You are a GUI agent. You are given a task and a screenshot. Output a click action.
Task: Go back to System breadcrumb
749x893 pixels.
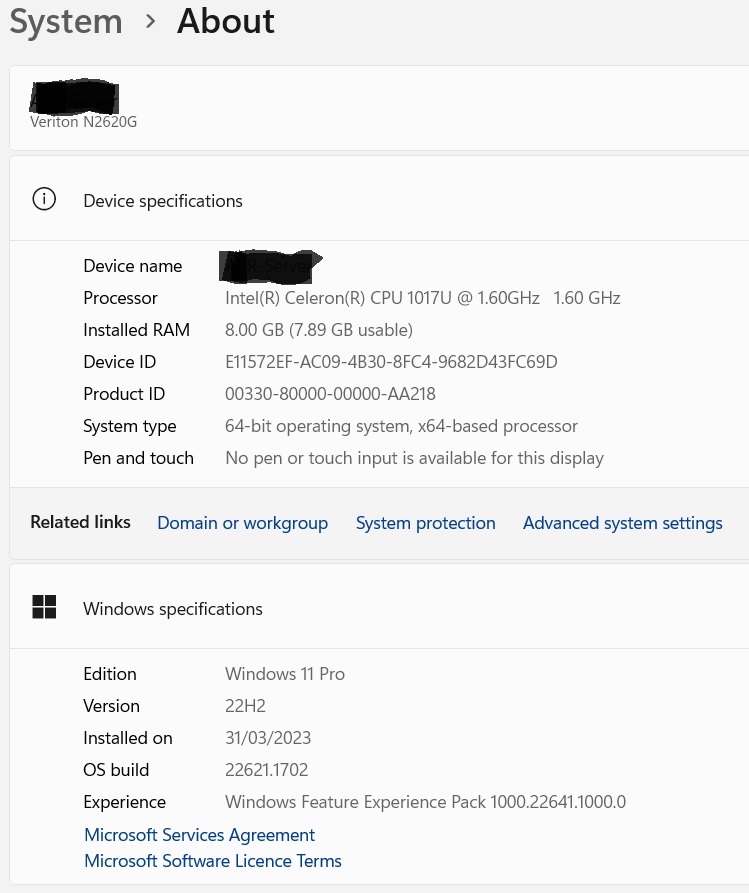pyautogui.click(x=66, y=22)
